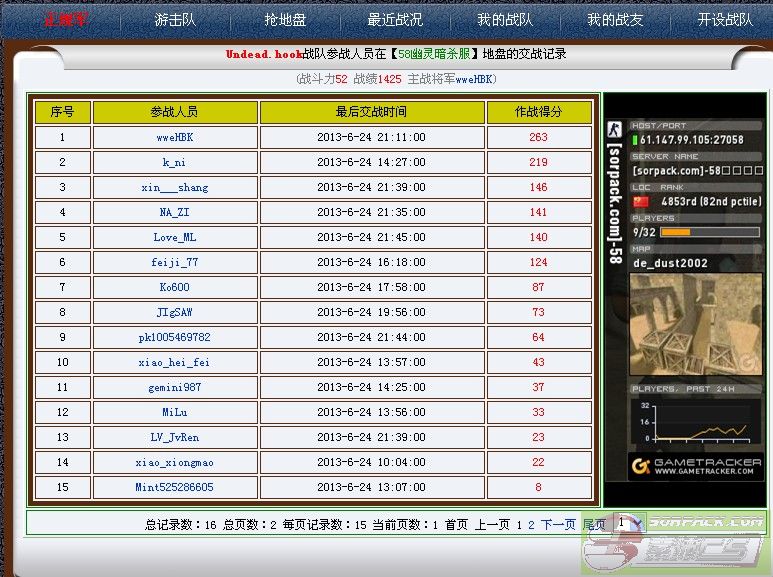Select 我的战队 in the top navigation
This screenshot has height=577, width=773.
coord(505,20)
